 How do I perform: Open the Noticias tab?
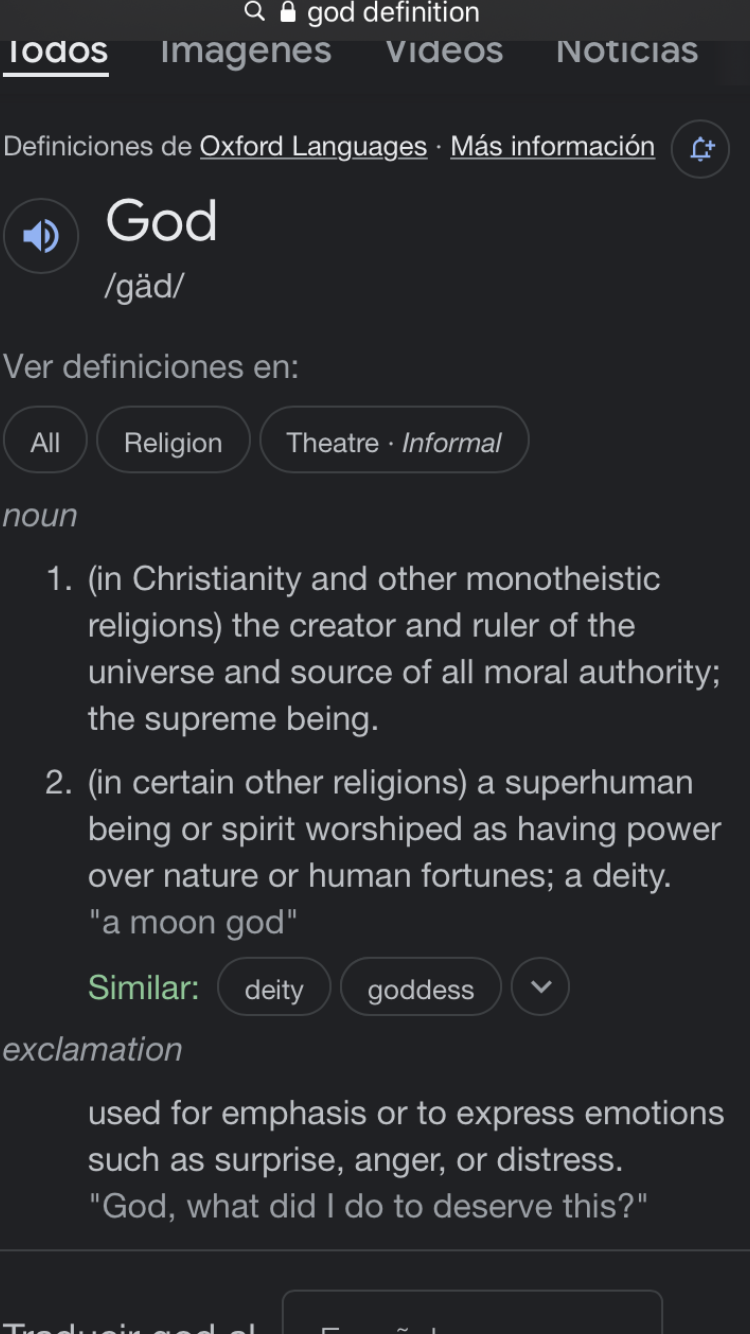[627, 52]
